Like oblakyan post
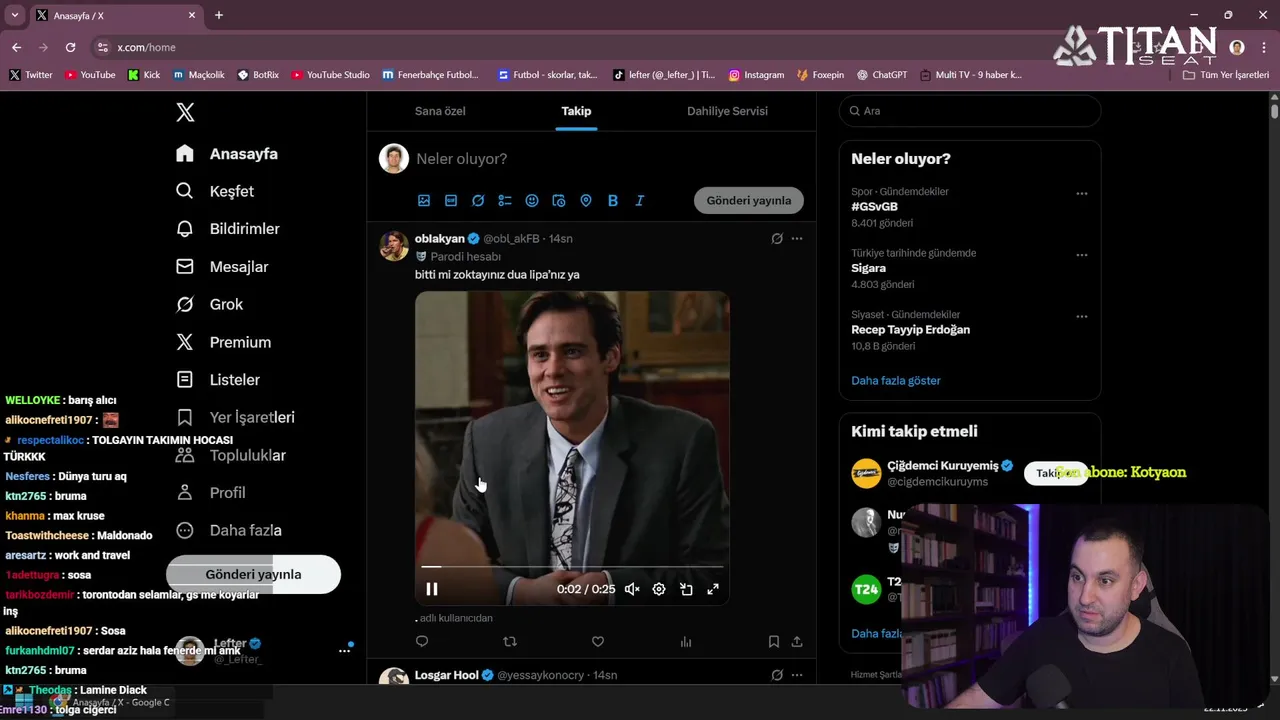The image size is (1280, 720). point(598,642)
